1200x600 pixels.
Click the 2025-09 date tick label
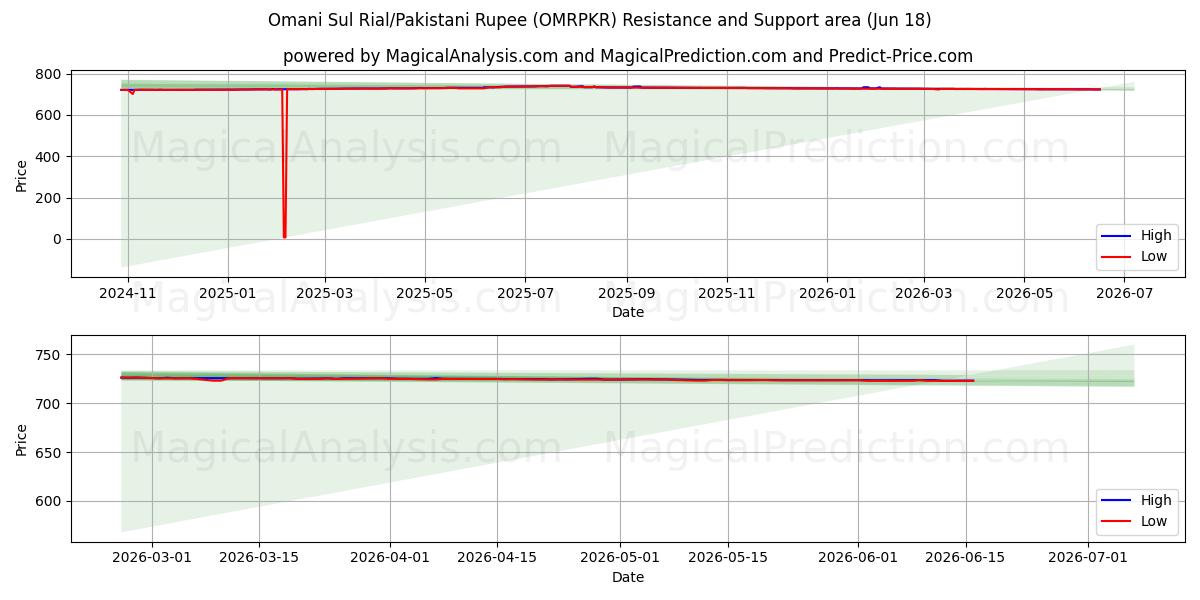pos(627,294)
